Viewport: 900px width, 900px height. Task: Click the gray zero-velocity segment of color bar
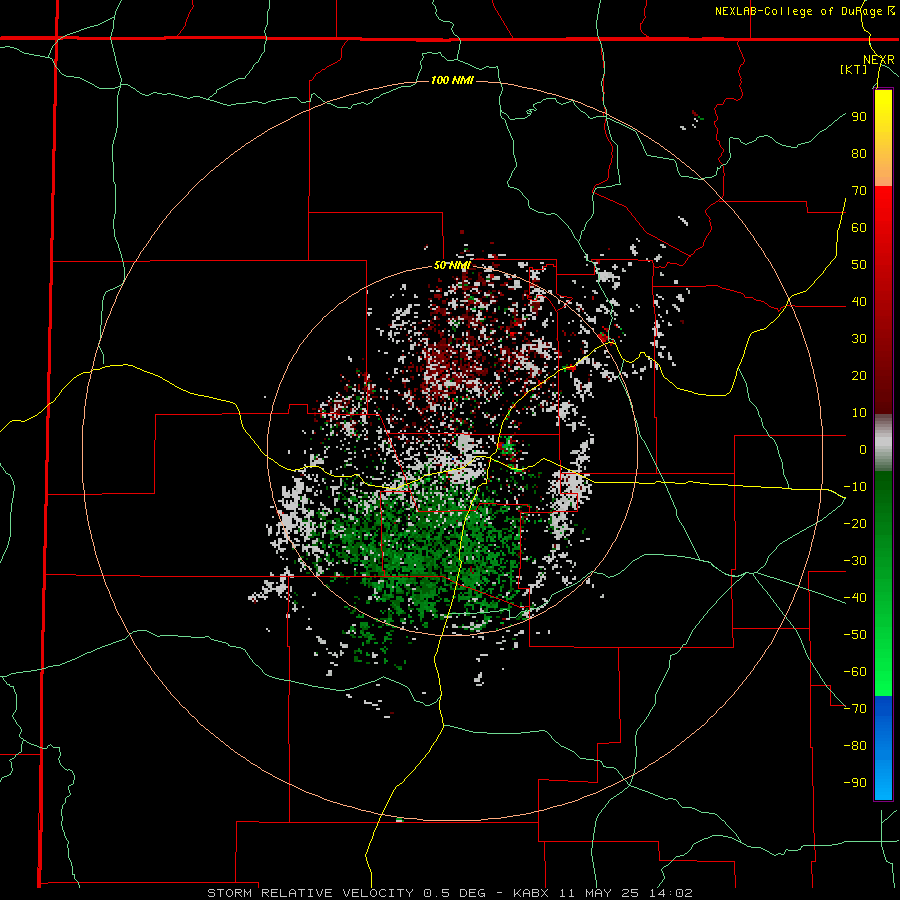883,442
